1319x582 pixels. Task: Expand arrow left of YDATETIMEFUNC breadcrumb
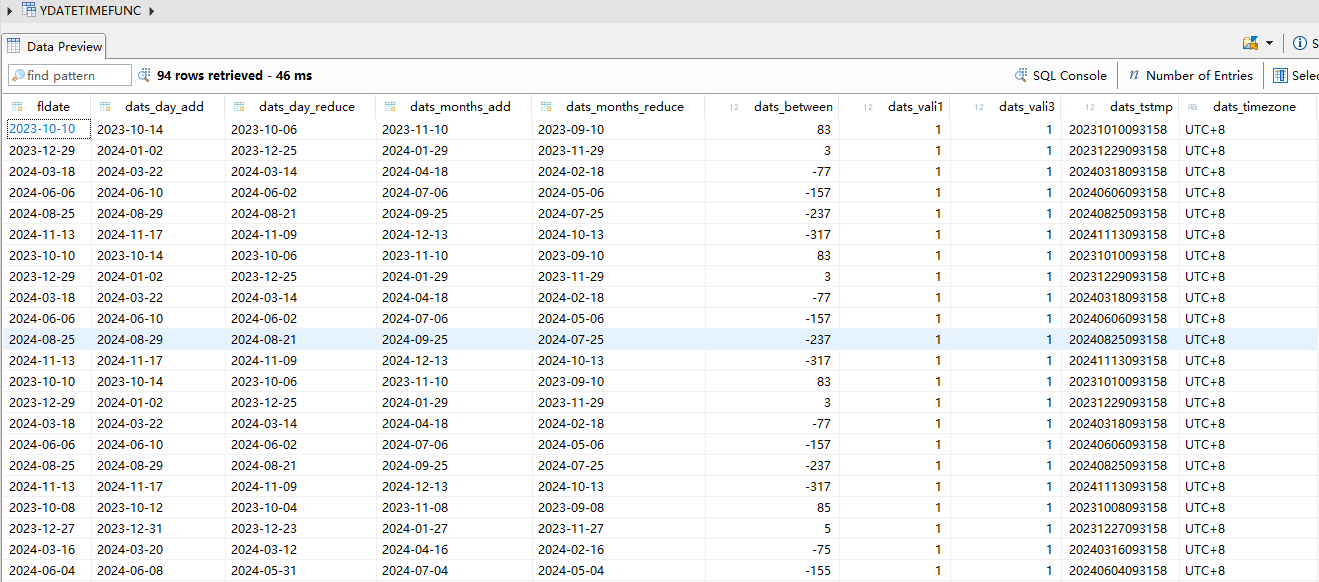click(9, 11)
